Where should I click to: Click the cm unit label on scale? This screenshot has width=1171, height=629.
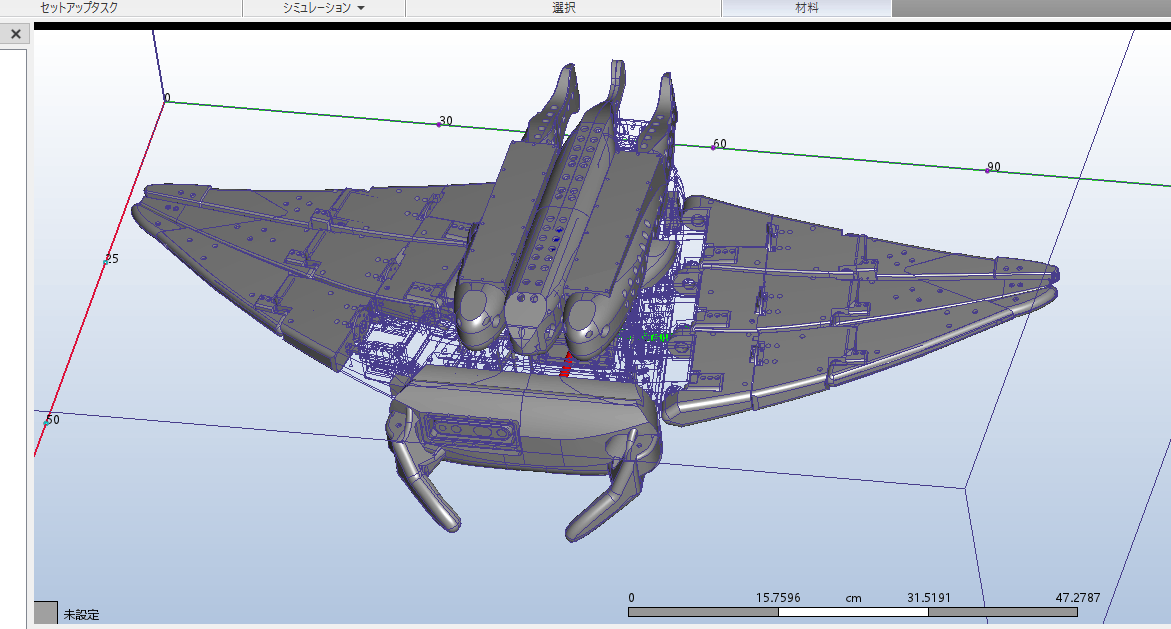point(853,598)
